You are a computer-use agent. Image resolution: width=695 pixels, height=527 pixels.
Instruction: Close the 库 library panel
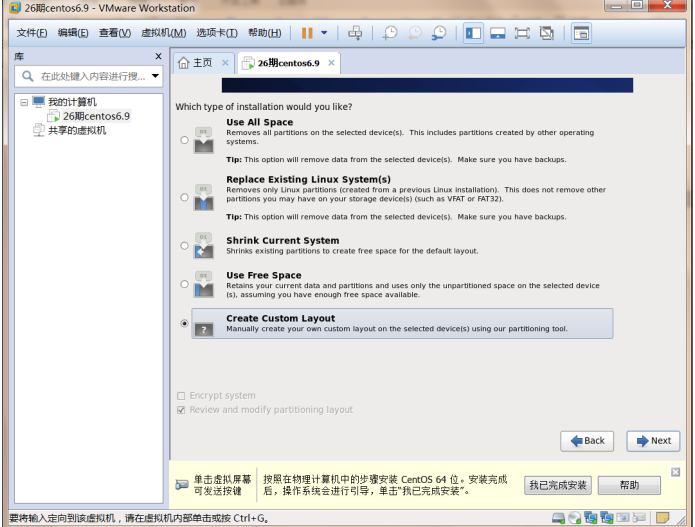158,56
